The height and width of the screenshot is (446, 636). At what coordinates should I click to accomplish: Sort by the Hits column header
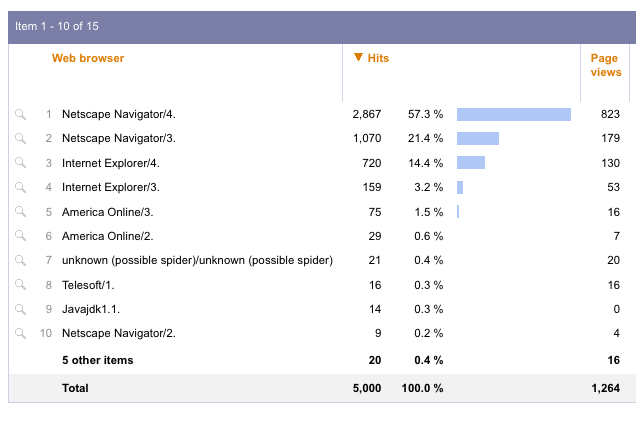pyautogui.click(x=378, y=58)
